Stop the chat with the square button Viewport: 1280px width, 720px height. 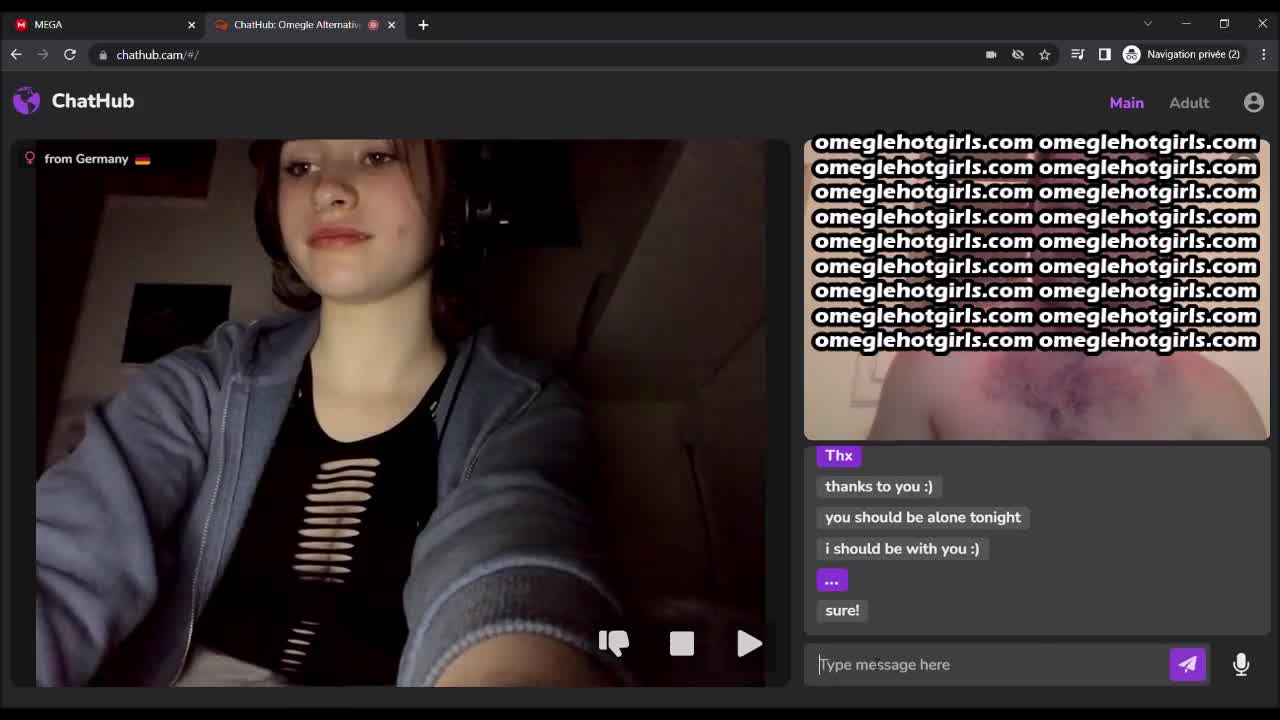(x=682, y=644)
